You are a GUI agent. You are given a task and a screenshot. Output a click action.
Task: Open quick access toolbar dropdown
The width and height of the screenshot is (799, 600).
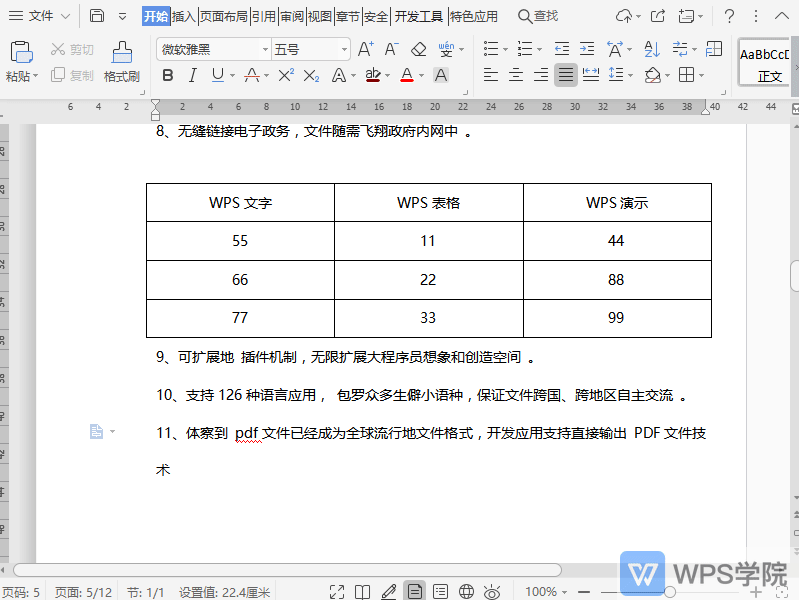tap(122, 16)
